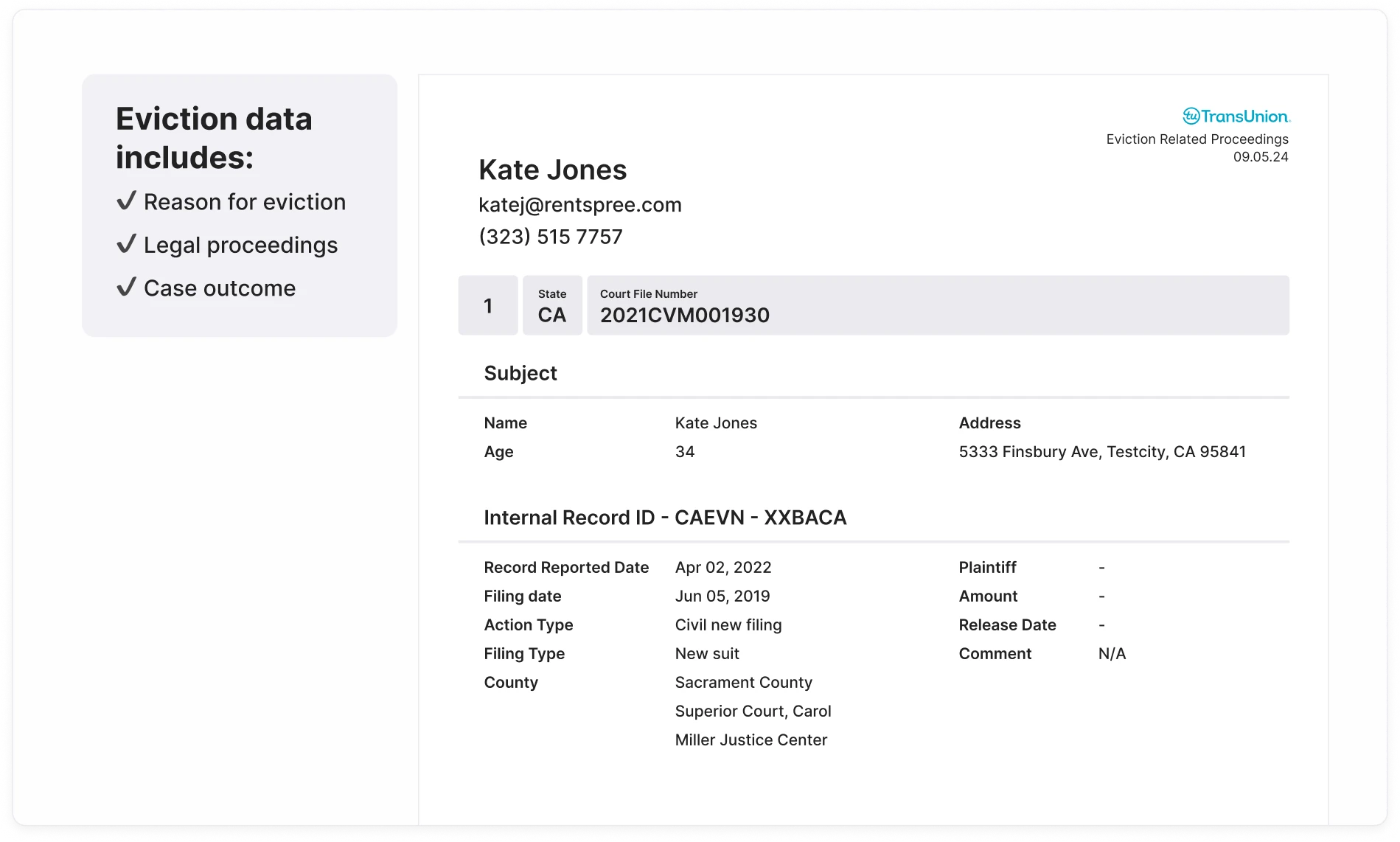Select the checkmark beside Reason for eviction
The height and width of the screenshot is (842, 1400).
[x=127, y=200]
